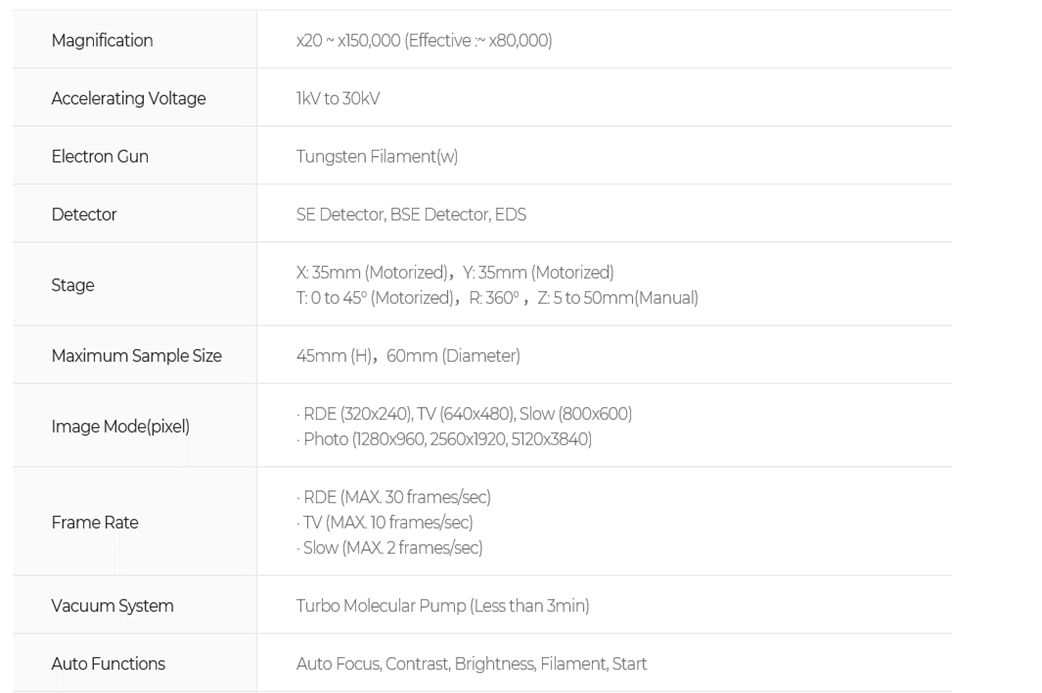The image size is (1042, 693).
Task: Select 45mm (H), 60mm (Diameter) text
Action: pos(408,356)
